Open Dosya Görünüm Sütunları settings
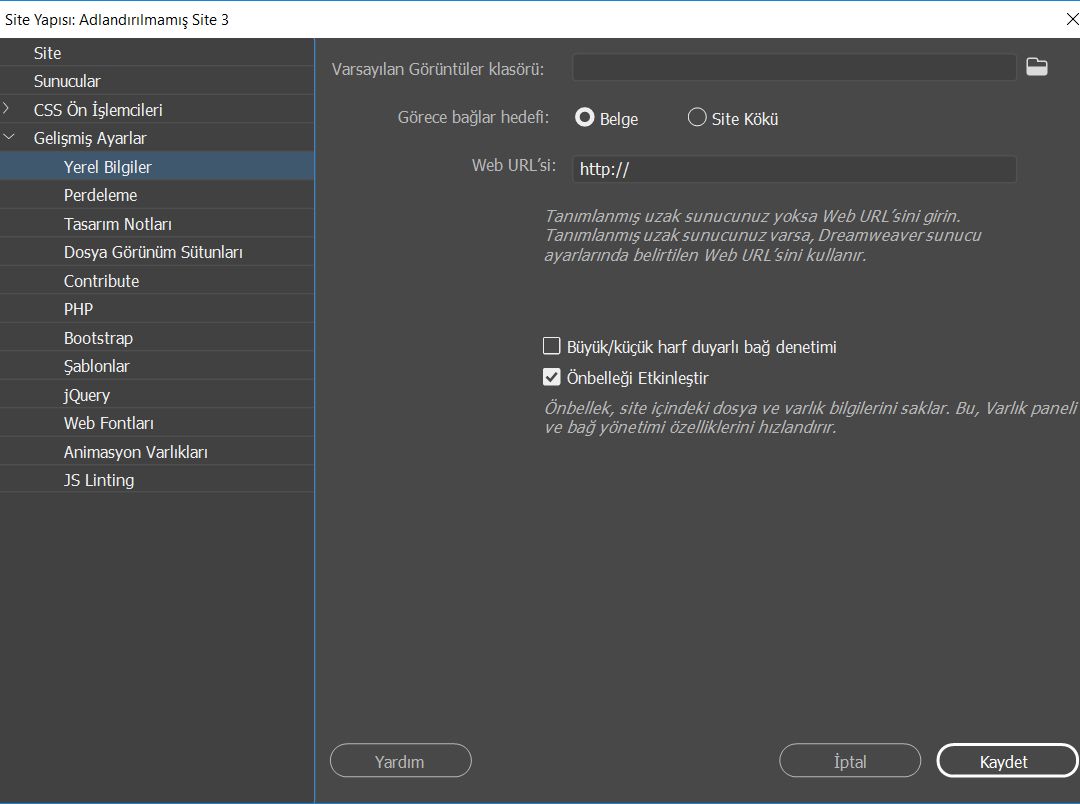 (153, 252)
